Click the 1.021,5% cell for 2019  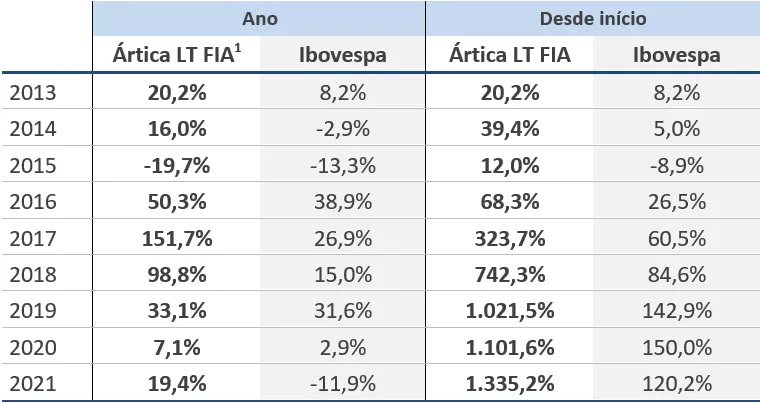point(511,310)
